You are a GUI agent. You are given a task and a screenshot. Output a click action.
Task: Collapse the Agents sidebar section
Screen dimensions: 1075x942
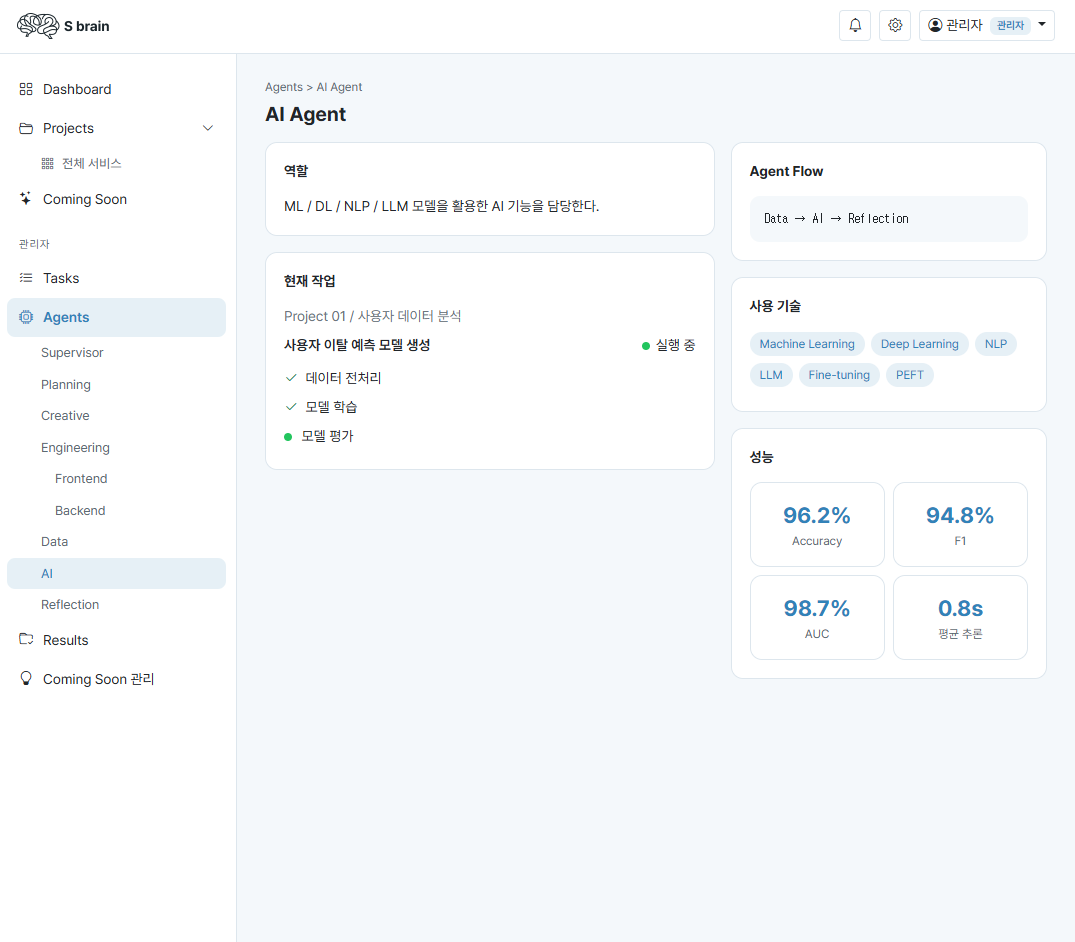tap(117, 317)
